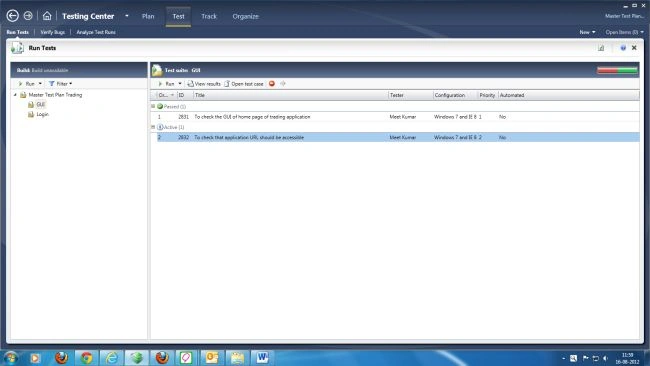Open the file explorer taskbar icon
650x366 pixels.
coord(237,358)
